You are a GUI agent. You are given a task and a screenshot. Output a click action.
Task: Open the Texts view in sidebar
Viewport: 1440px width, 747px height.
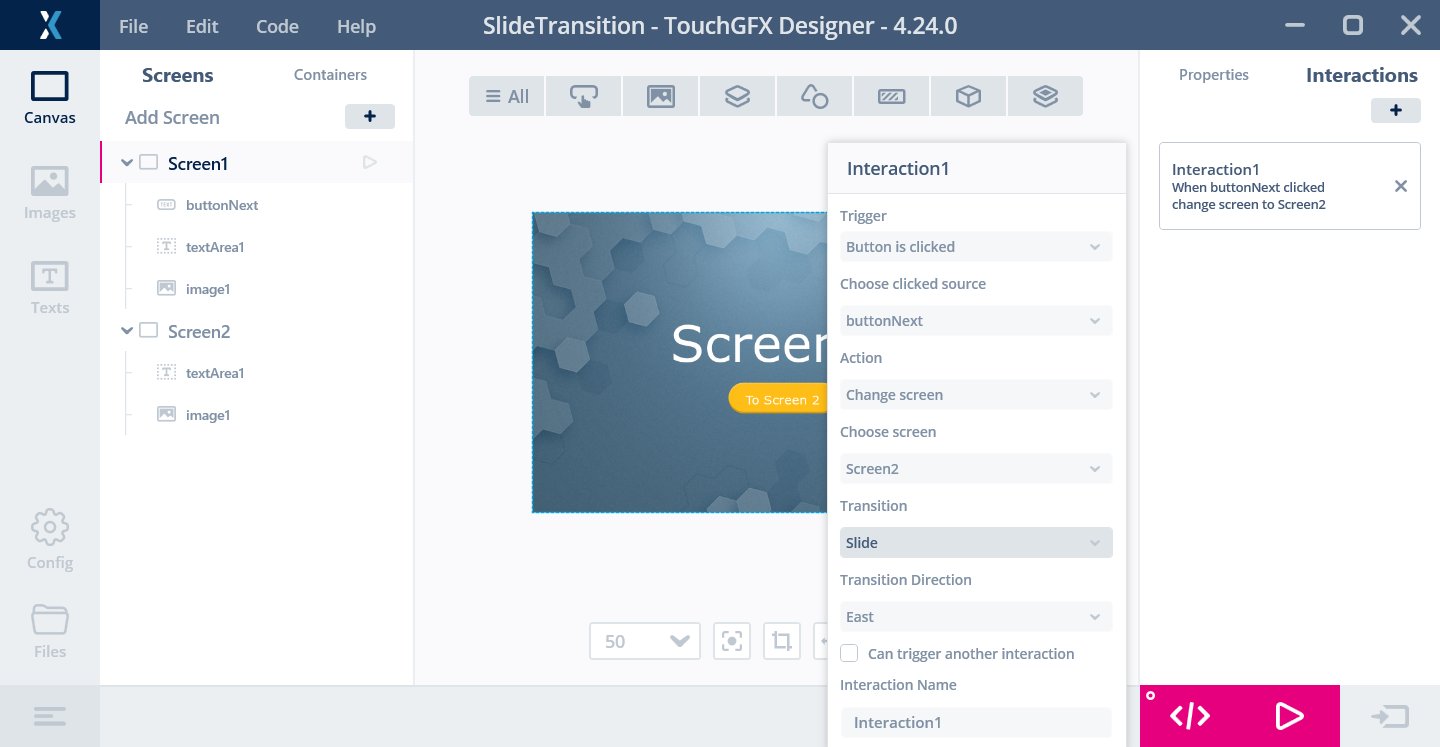tap(49, 288)
